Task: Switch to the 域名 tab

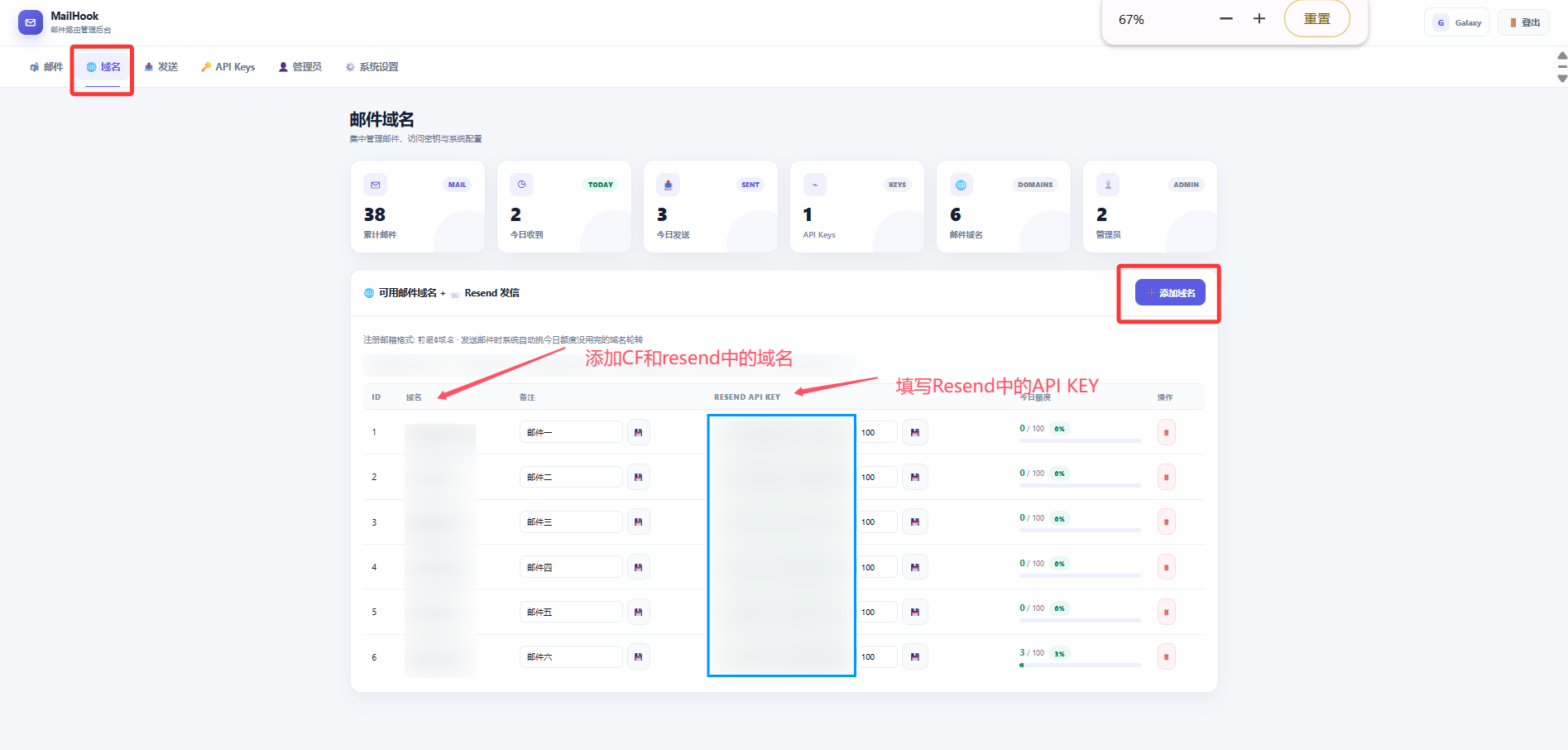Action: click(x=103, y=67)
